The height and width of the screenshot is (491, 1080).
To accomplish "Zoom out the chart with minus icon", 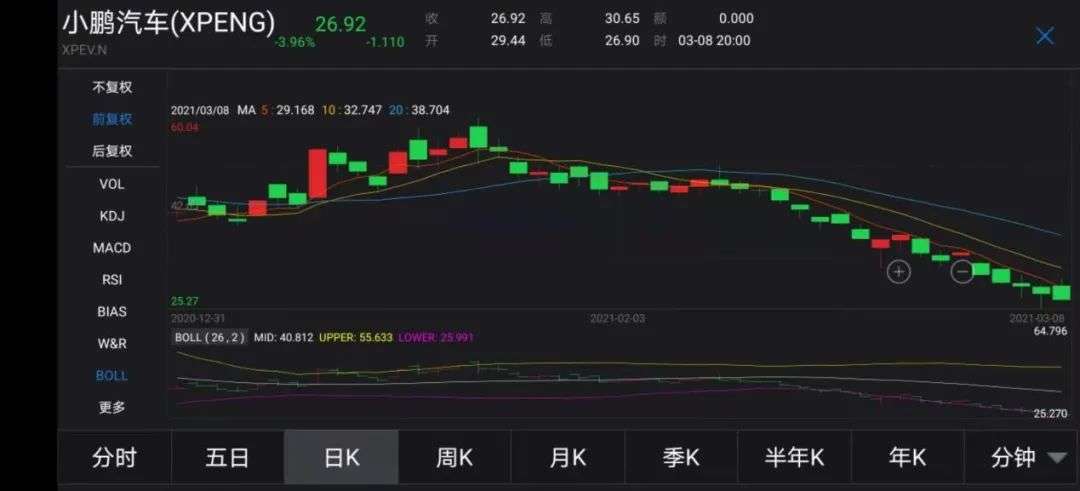I will click(x=962, y=271).
